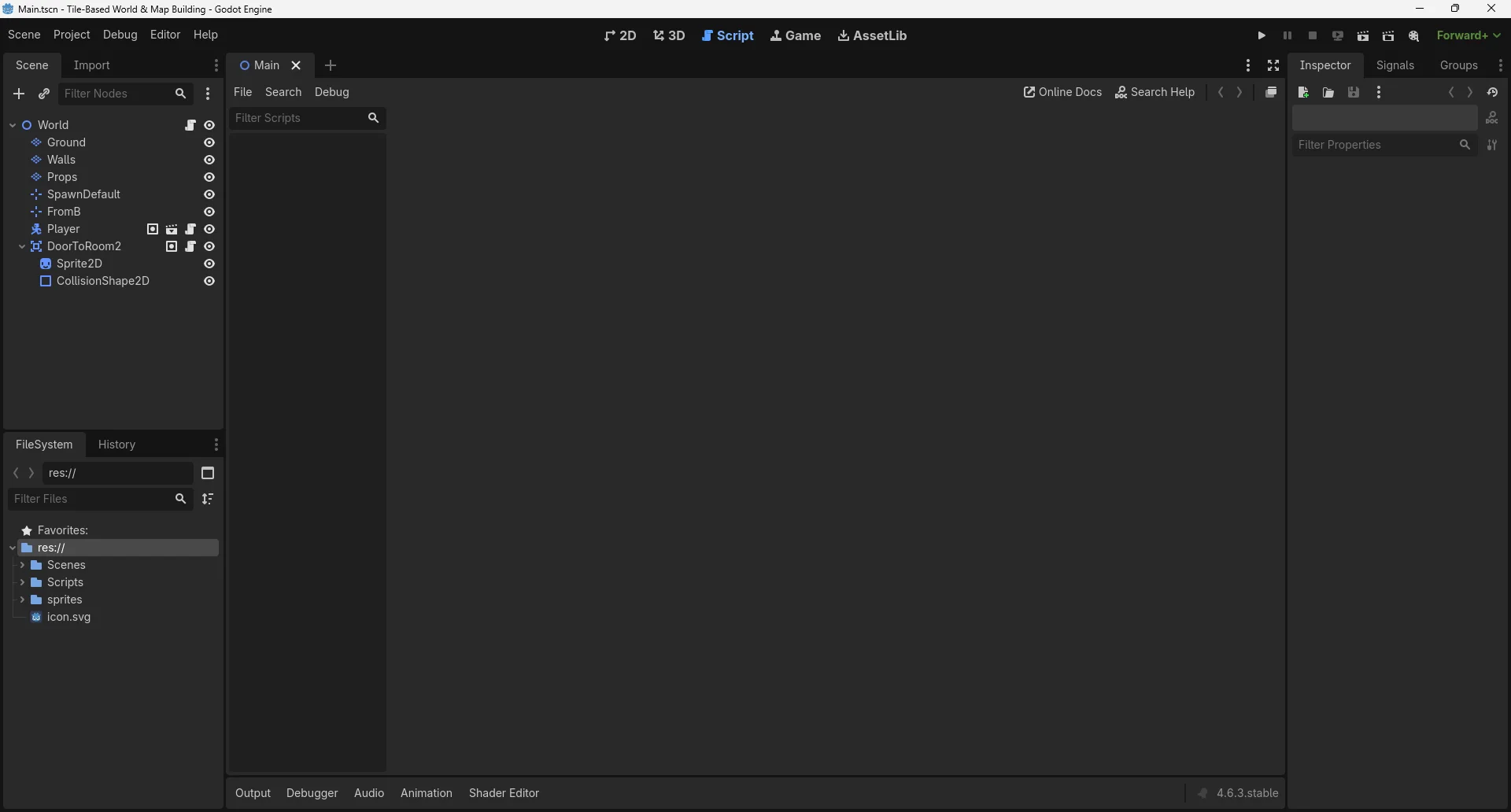Expand the Scripts folder

coord(22,582)
